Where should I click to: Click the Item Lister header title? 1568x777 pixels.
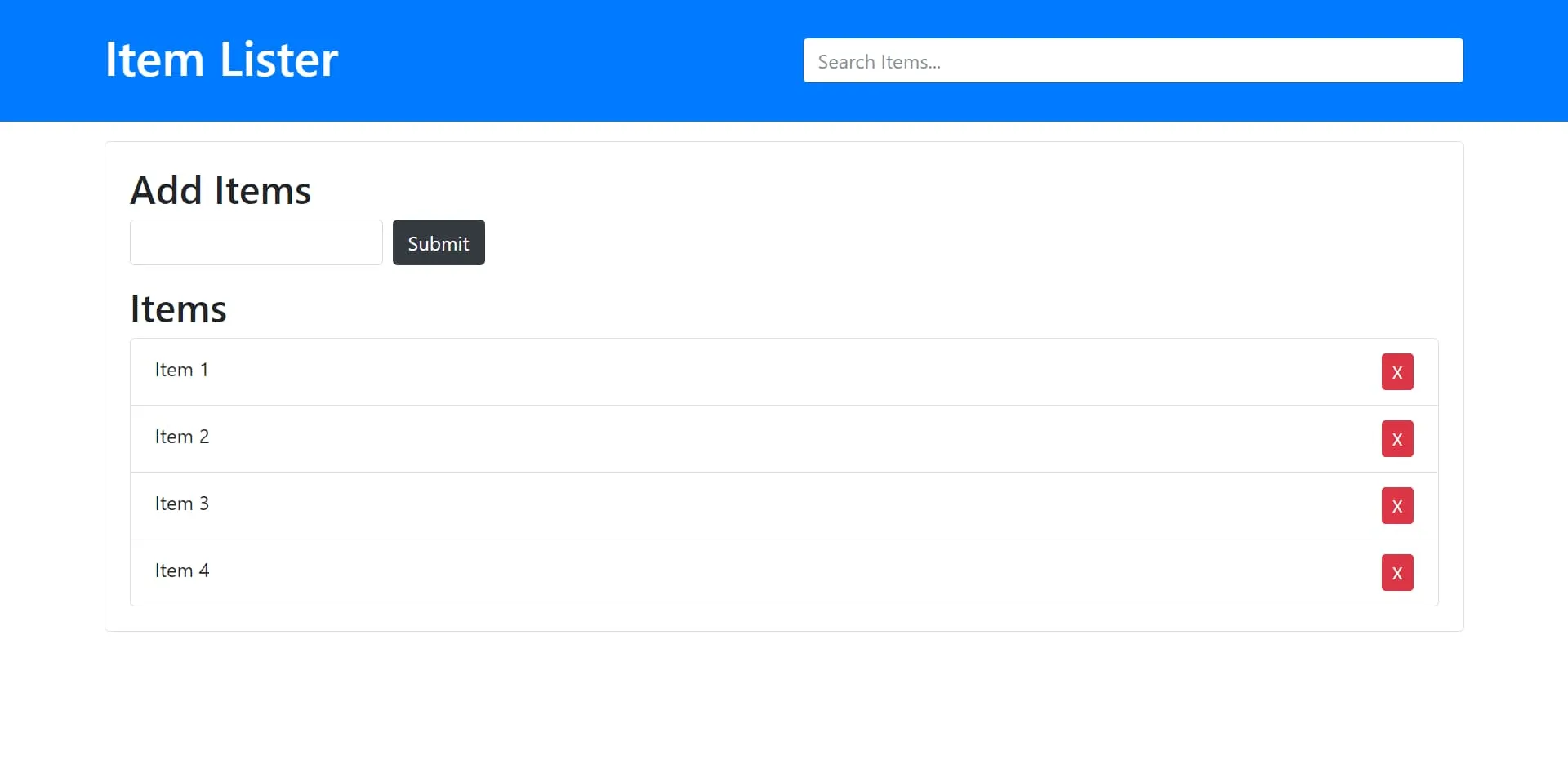(x=221, y=60)
